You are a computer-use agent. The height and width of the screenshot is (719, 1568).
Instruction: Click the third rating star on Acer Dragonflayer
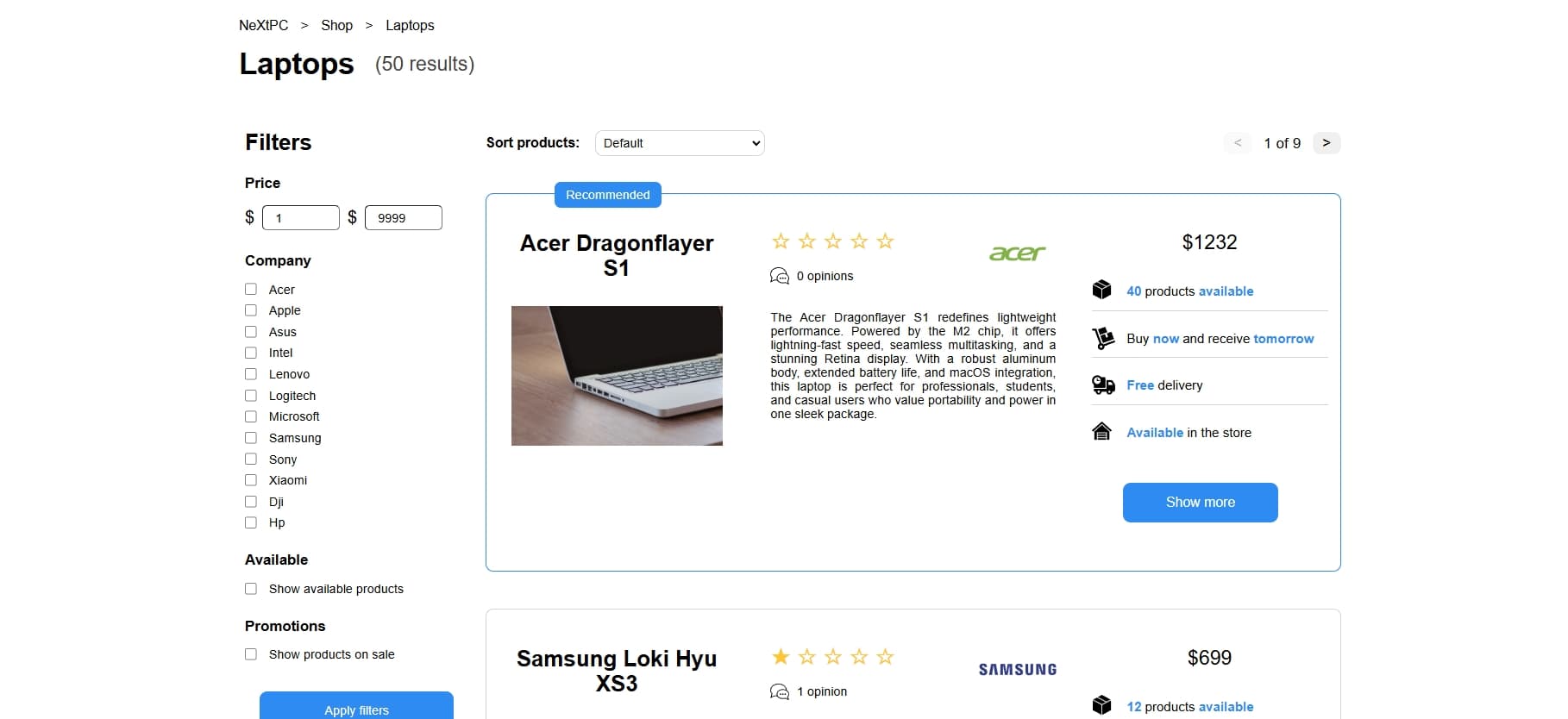(x=833, y=241)
